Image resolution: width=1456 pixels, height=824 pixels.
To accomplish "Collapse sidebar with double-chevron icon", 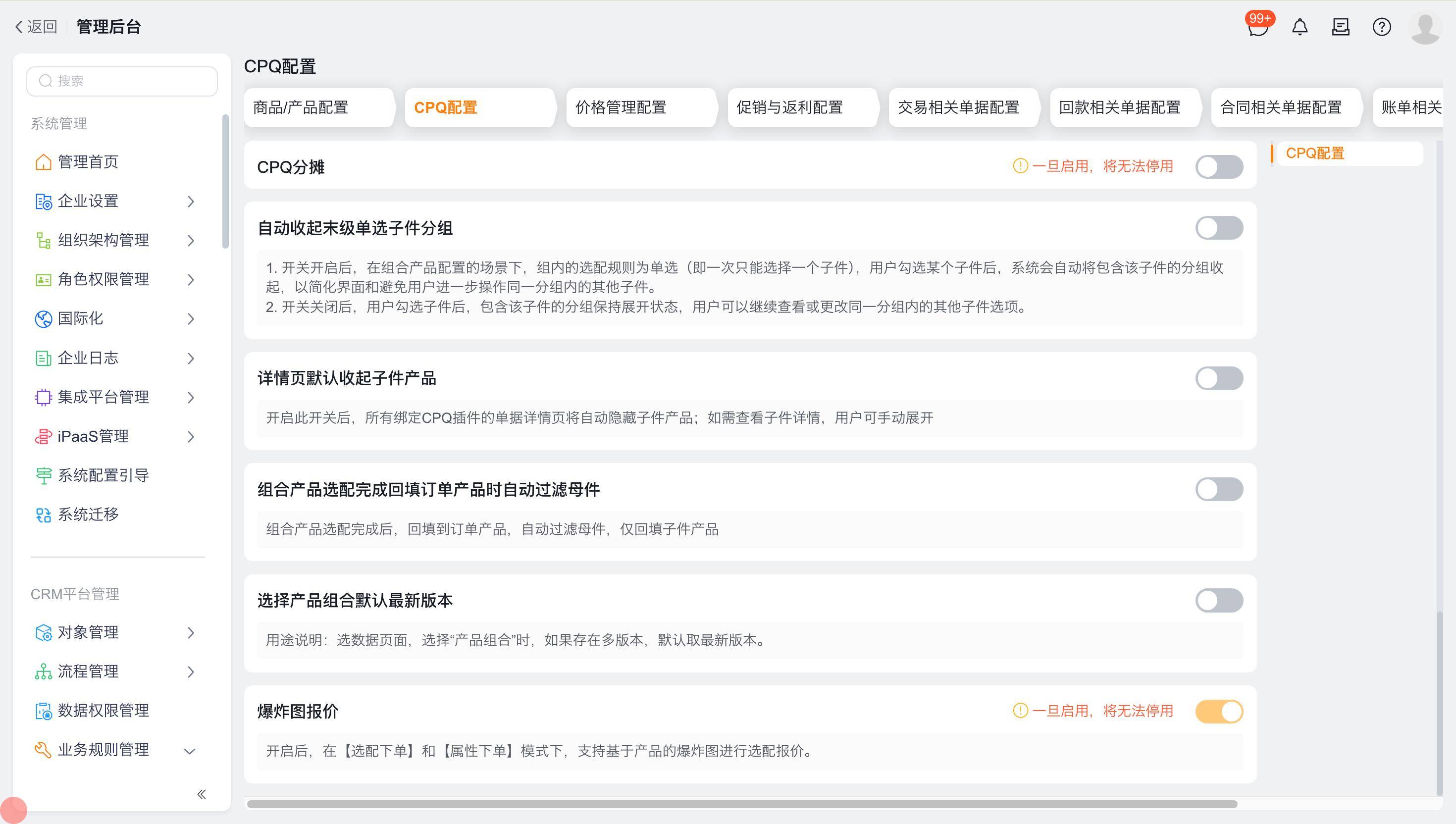I will [202, 794].
